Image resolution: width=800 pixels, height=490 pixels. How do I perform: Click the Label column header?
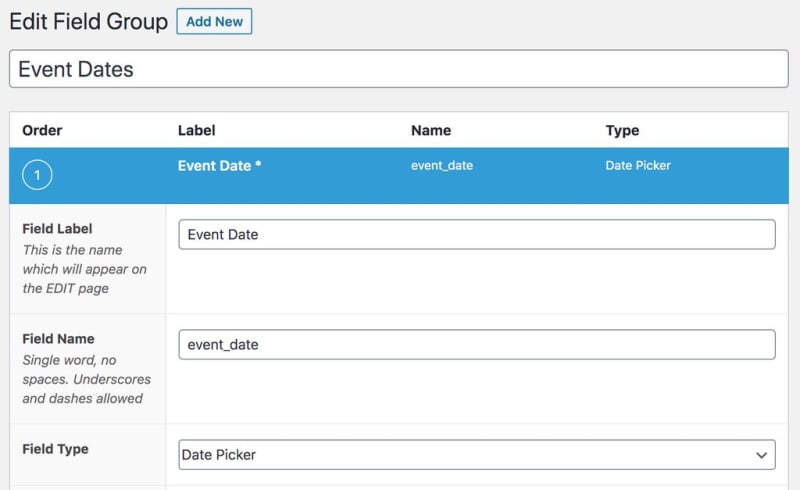(x=196, y=131)
